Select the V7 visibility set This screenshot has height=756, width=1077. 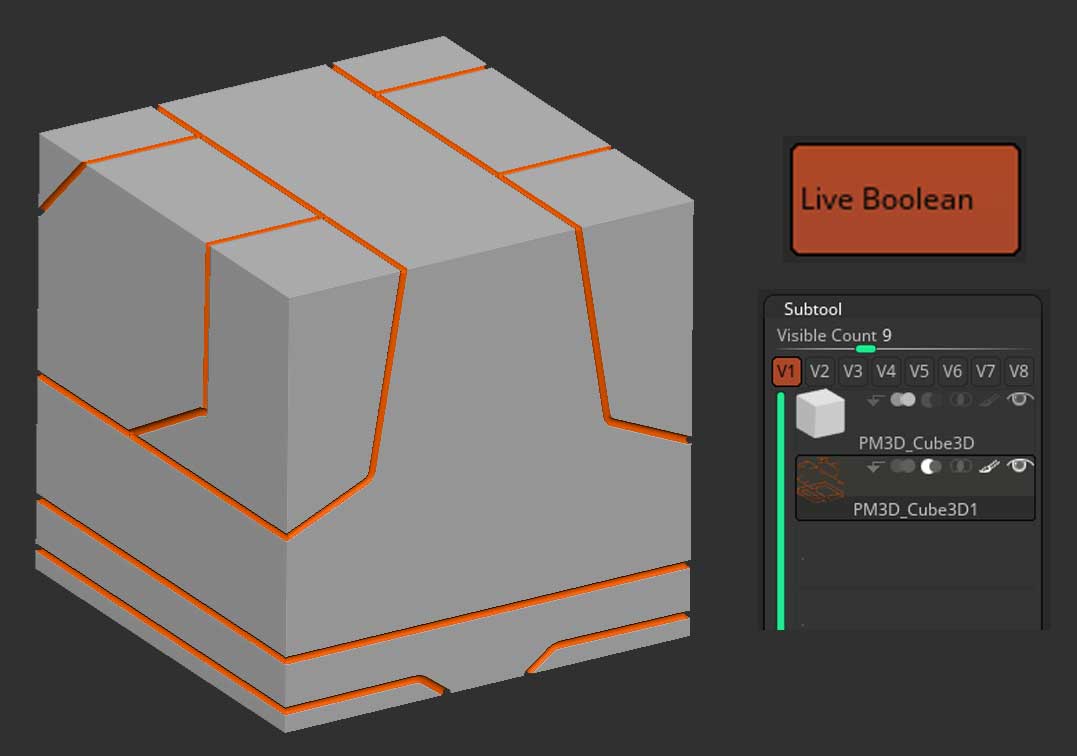coord(985,371)
